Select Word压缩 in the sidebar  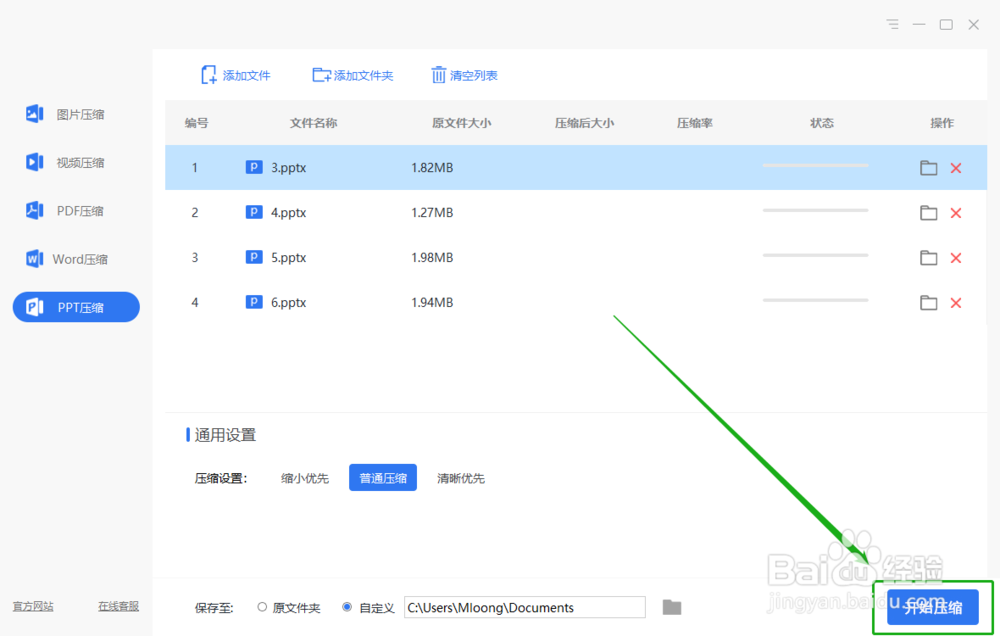[x=66, y=259]
